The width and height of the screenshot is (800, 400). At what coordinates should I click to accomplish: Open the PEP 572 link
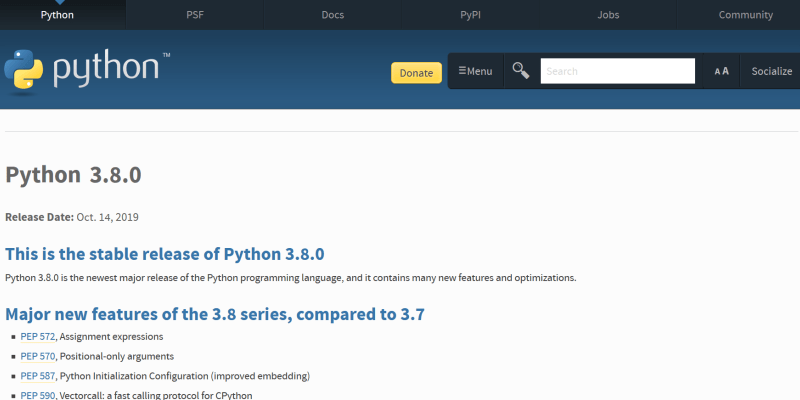38,336
